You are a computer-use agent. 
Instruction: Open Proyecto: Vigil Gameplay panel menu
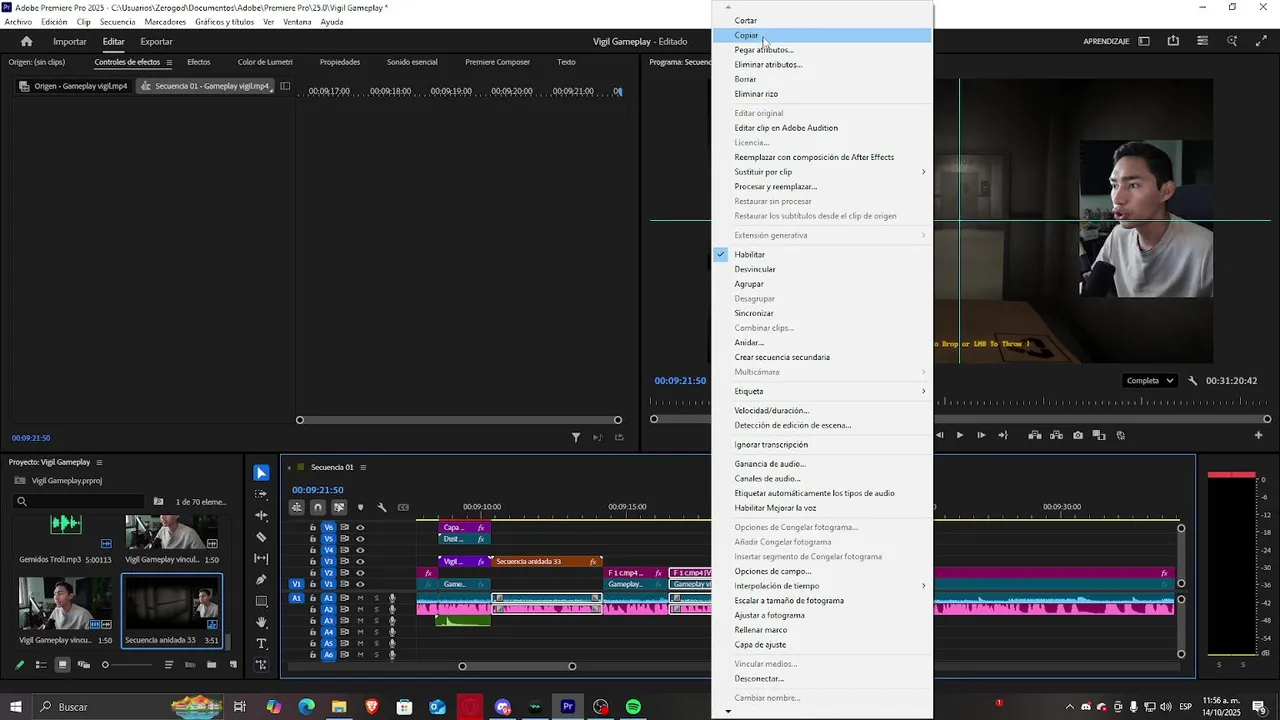point(98,462)
